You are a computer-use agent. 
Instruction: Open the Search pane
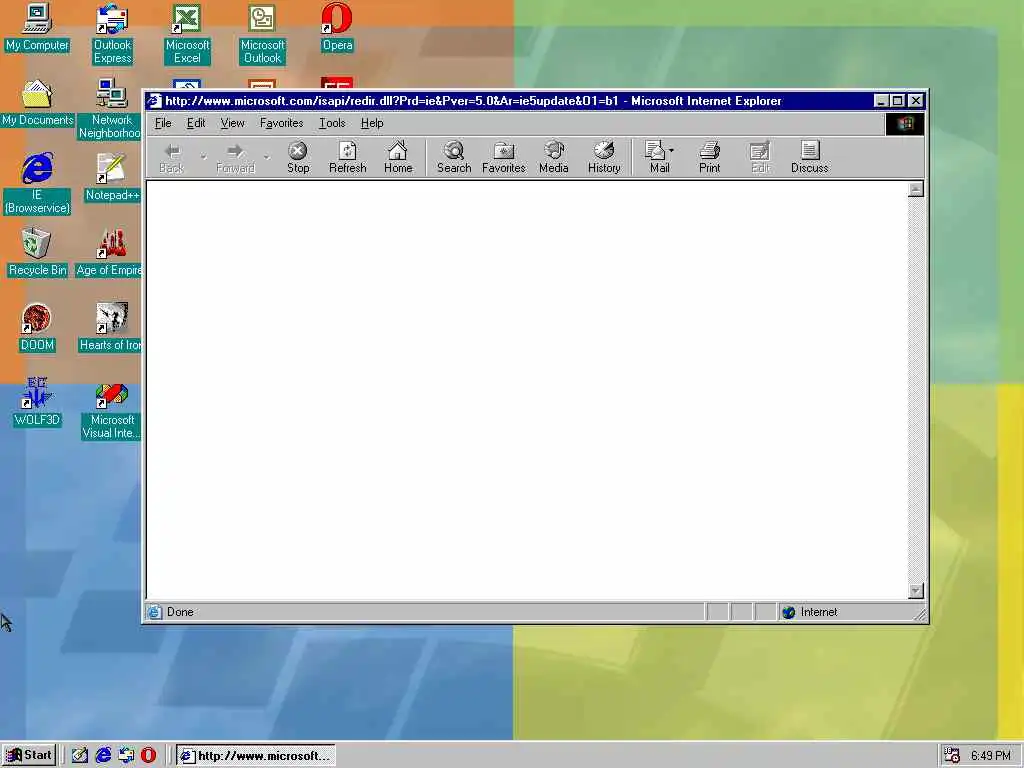click(x=454, y=157)
